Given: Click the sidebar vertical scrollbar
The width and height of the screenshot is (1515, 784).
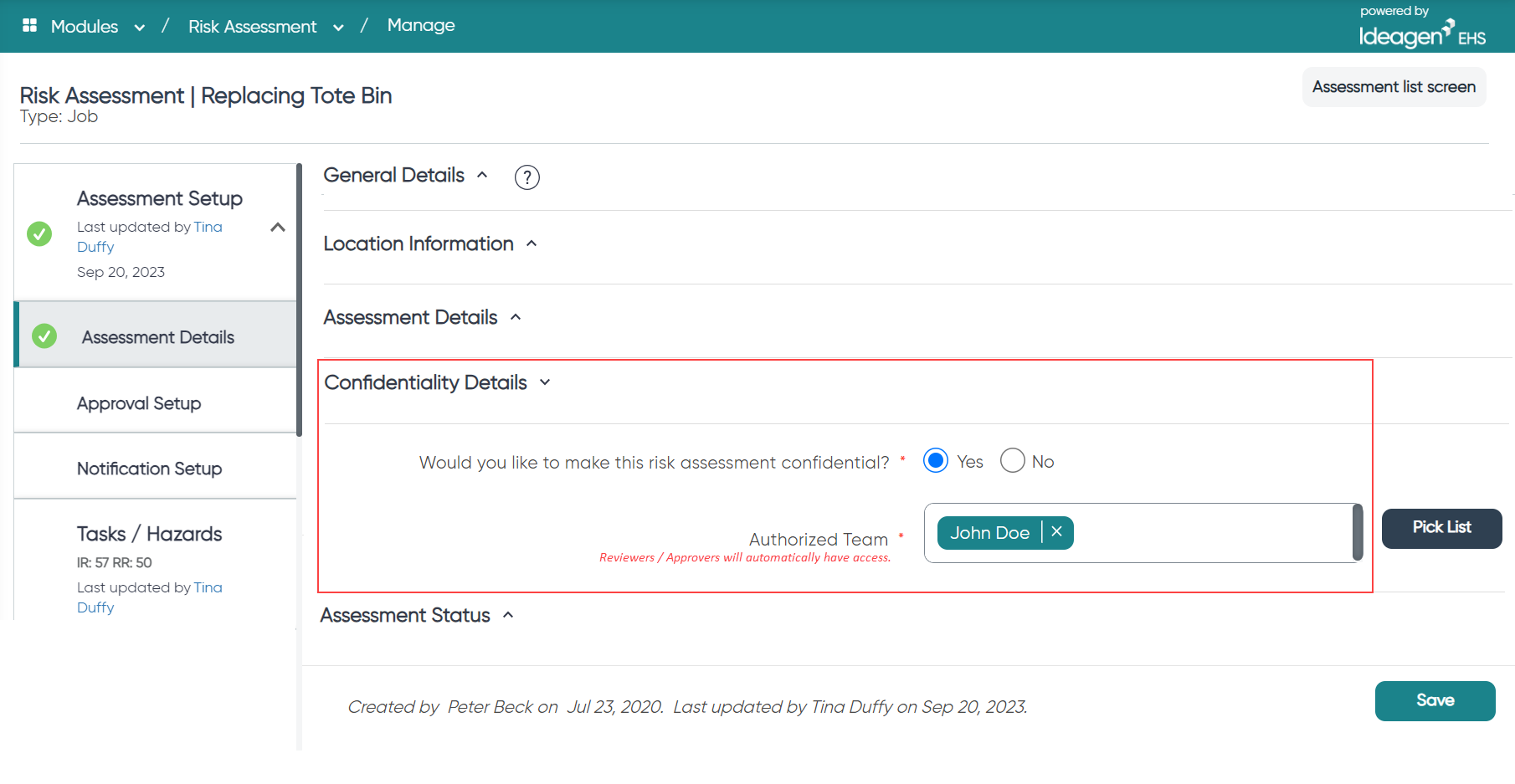Looking at the screenshot, I should click(x=299, y=300).
